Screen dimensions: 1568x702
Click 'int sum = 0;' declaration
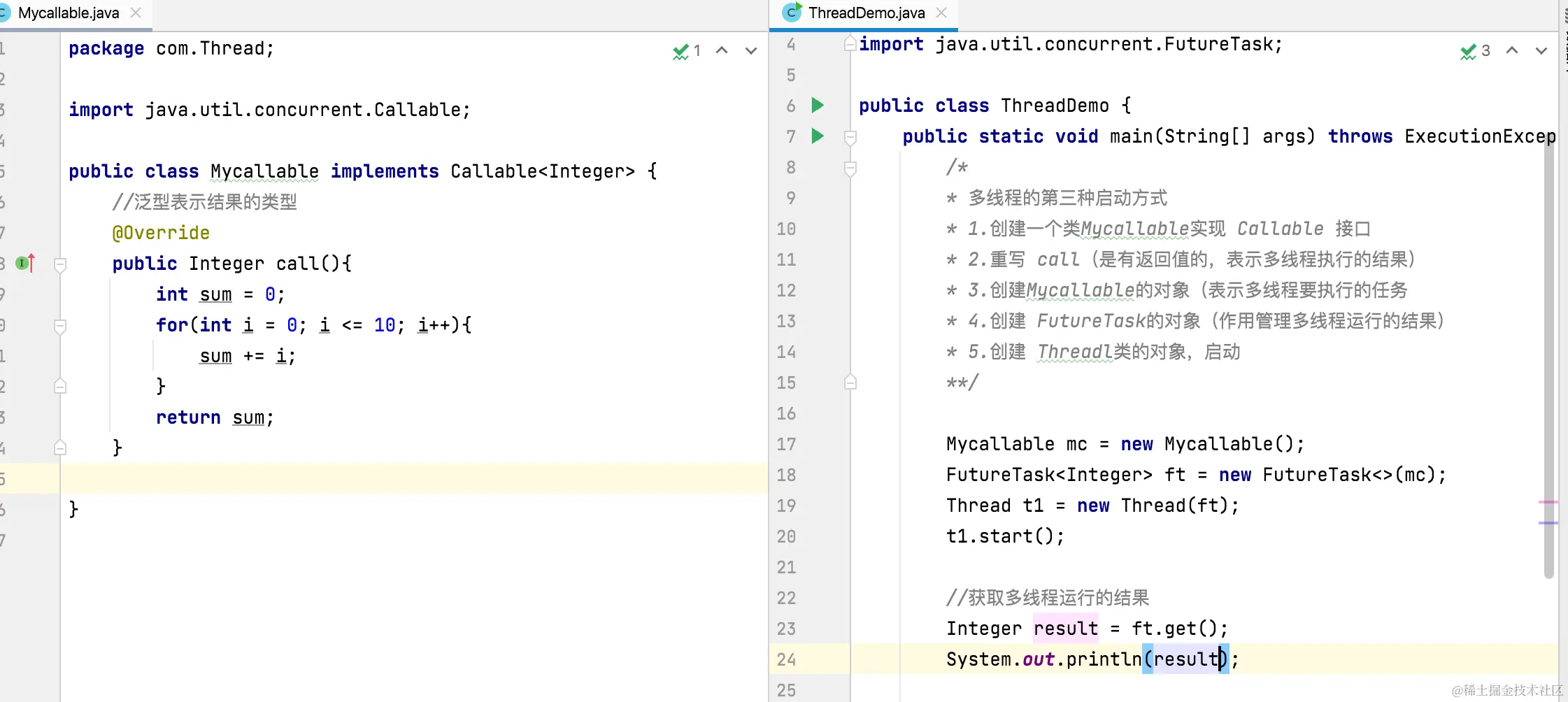(220, 294)
